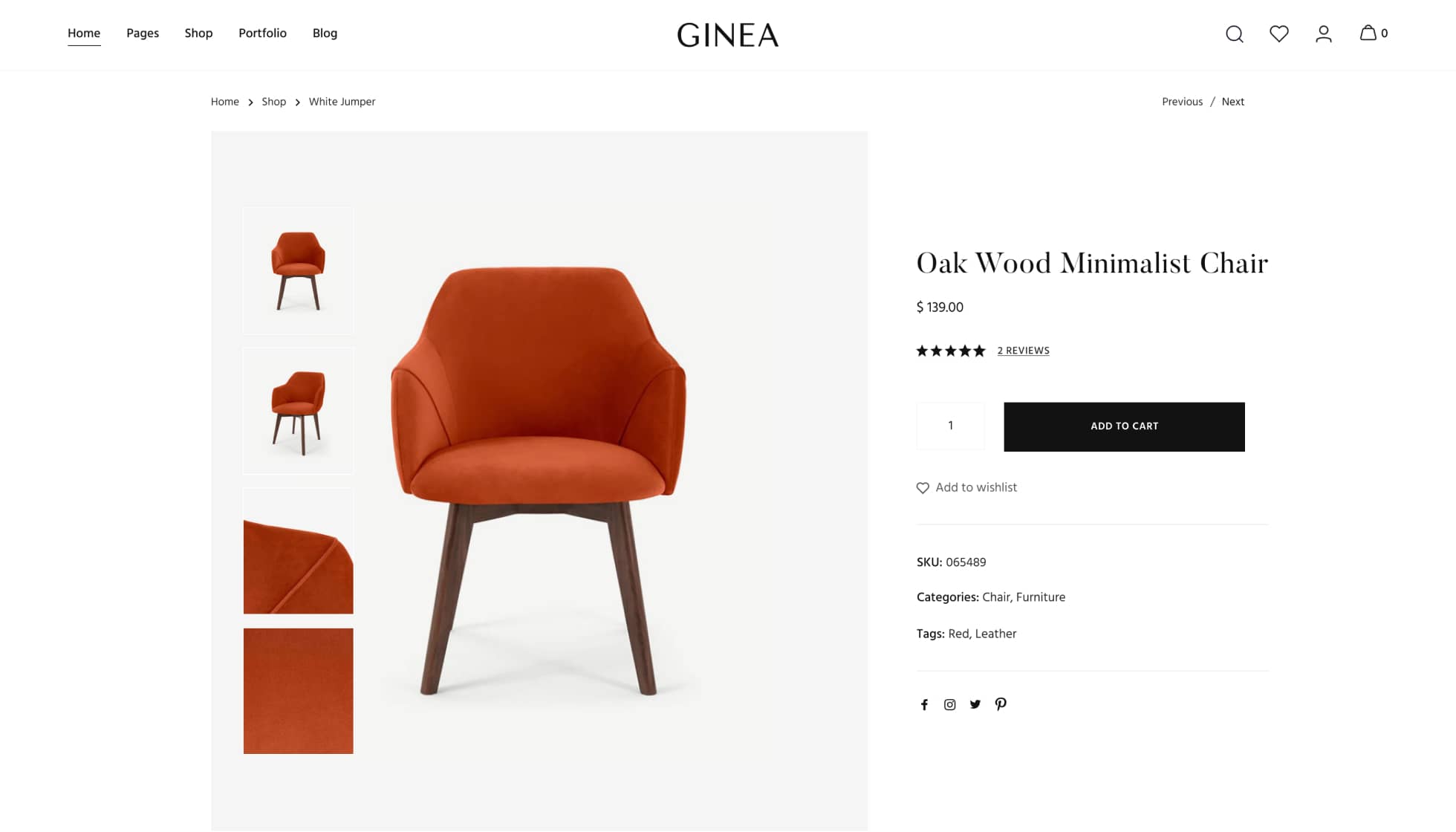
Task: Go to the Next product link
Action: tap(1232, 102)
